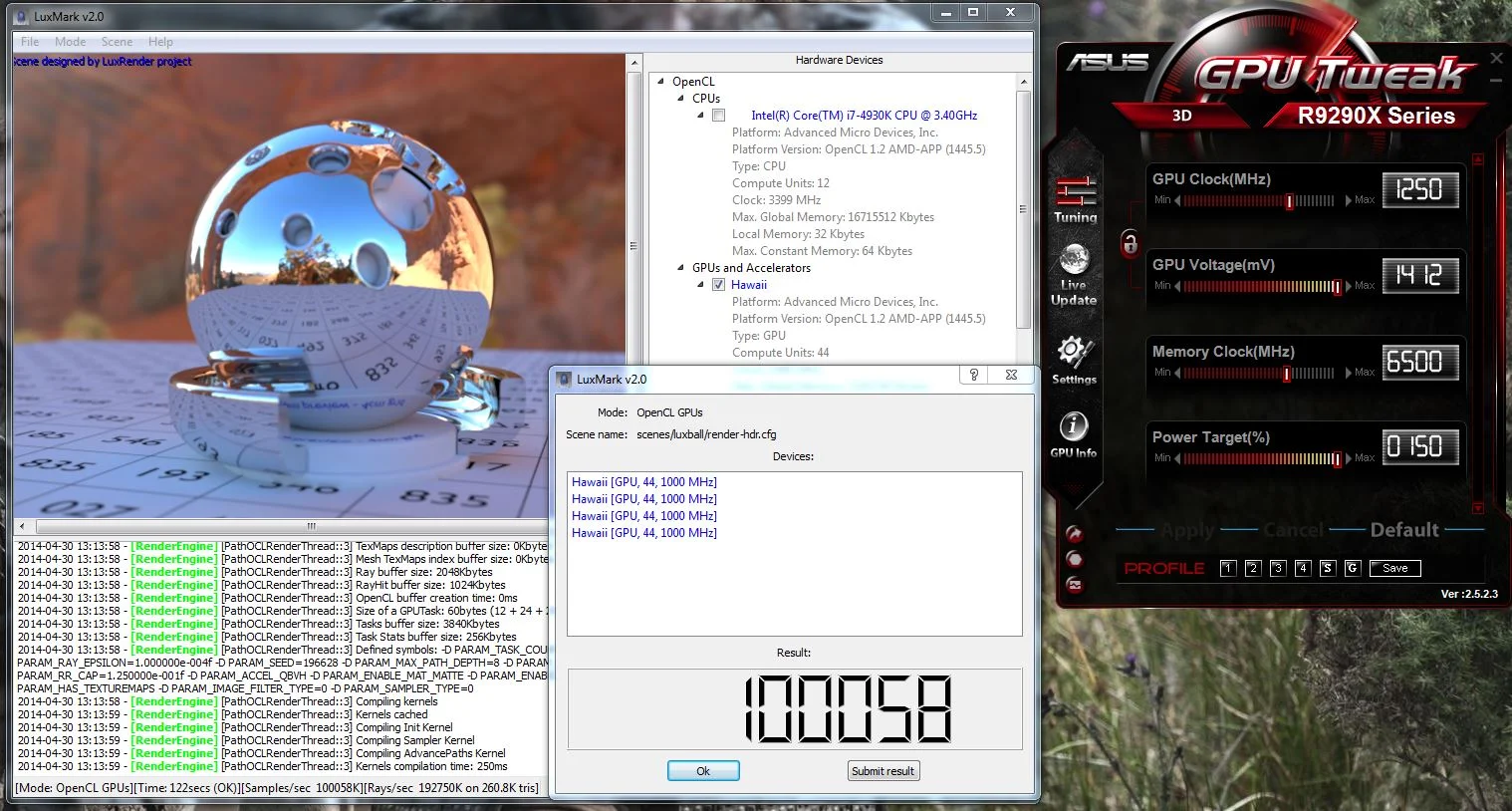This screenshot has height=811, width=1512.
Task: Collapse the OpenCL tree node
Action: tap(661, 82)
